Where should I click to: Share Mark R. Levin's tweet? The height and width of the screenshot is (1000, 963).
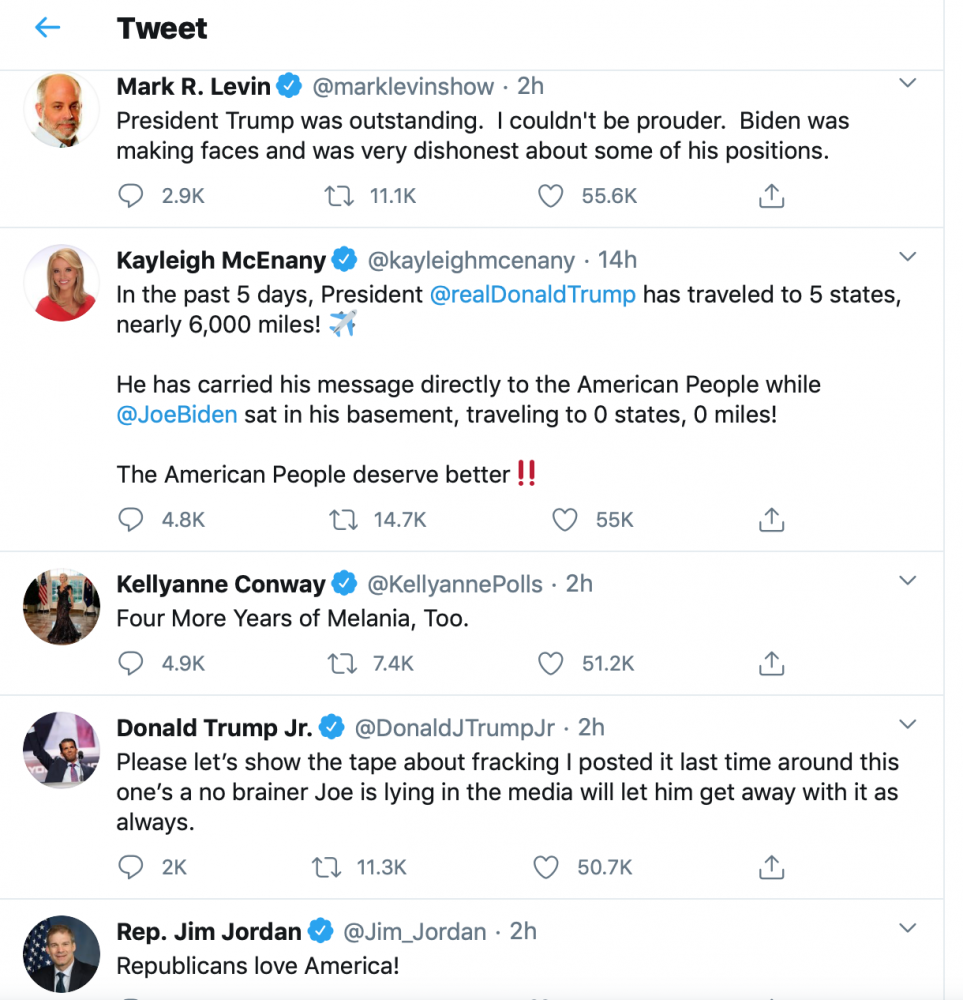pos(771,196)
